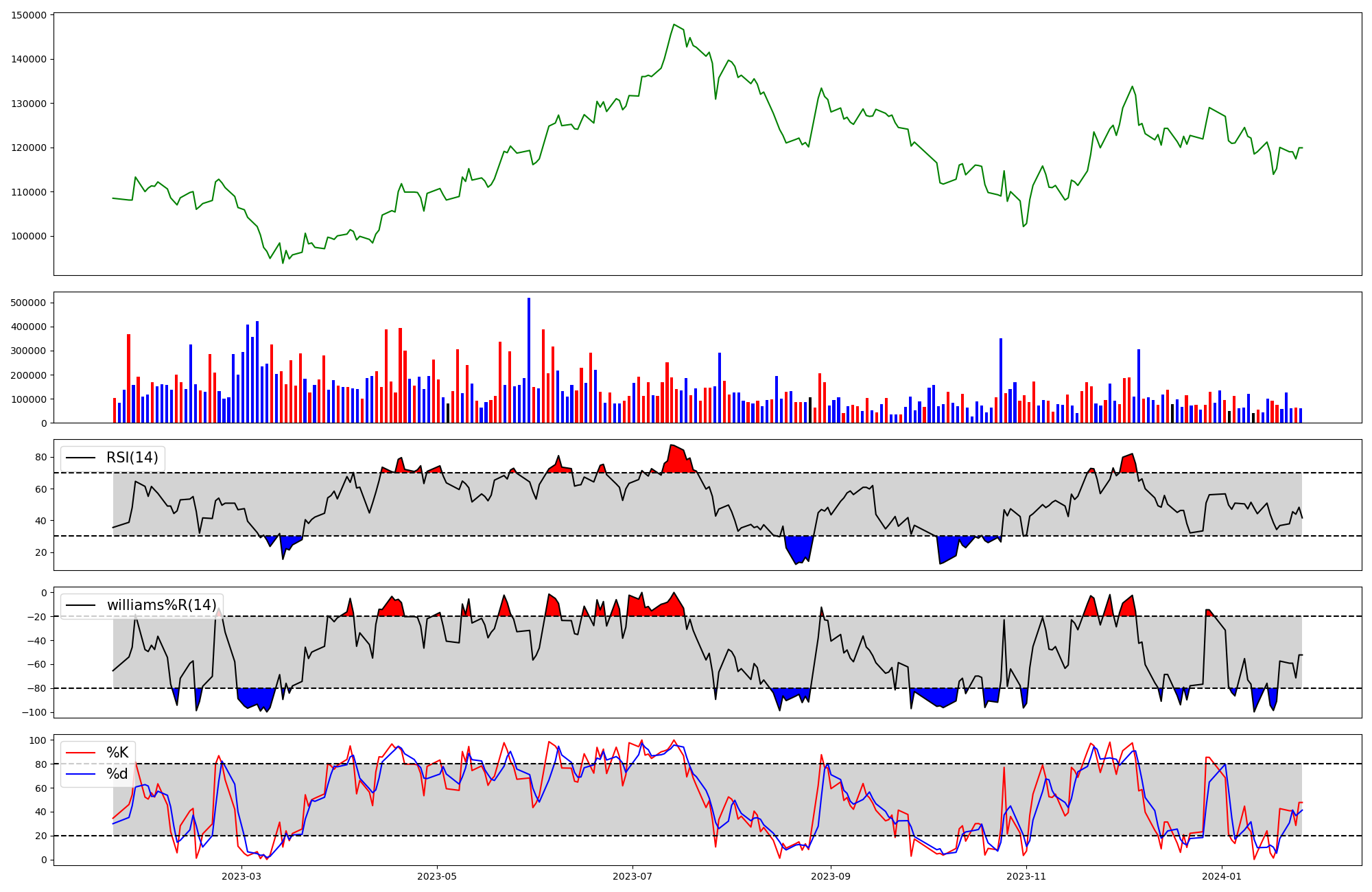The height and width of the screenshot is (892, 1372).
Task: Click the 500000 volume axis label
Action: pyautogui.click(x=29, y=303)
